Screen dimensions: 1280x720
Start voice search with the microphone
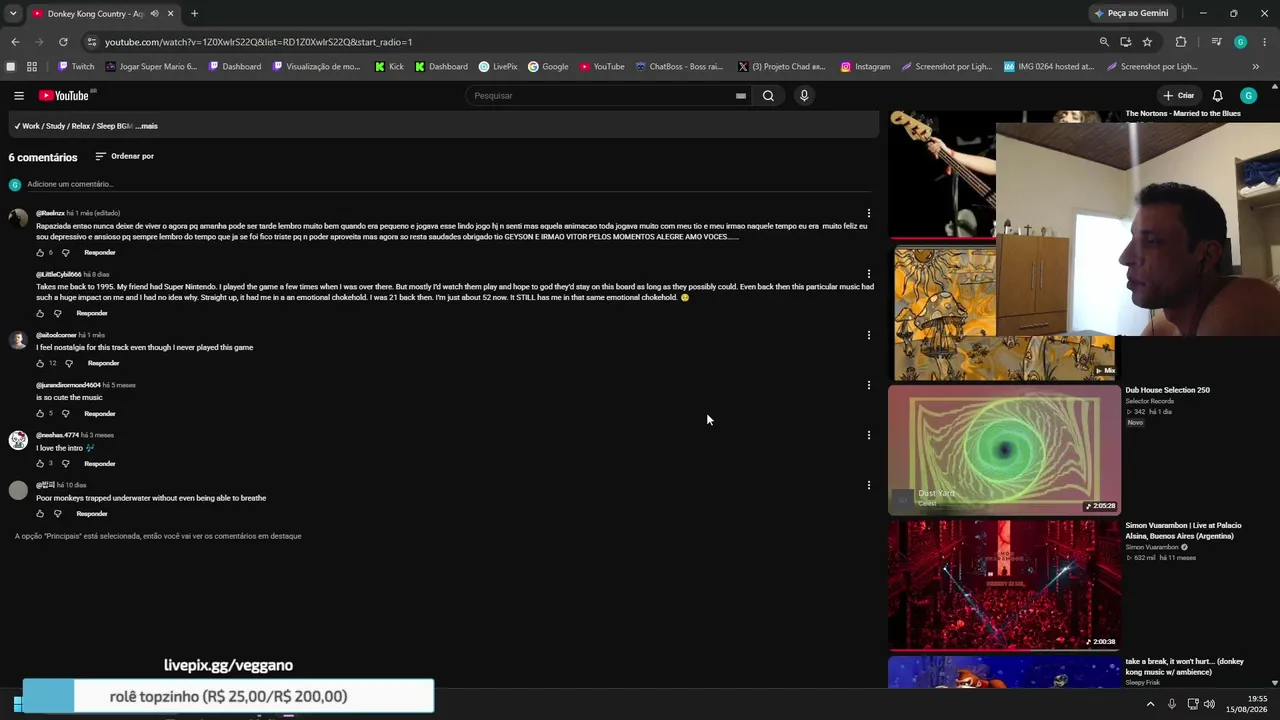coord(804,96)
